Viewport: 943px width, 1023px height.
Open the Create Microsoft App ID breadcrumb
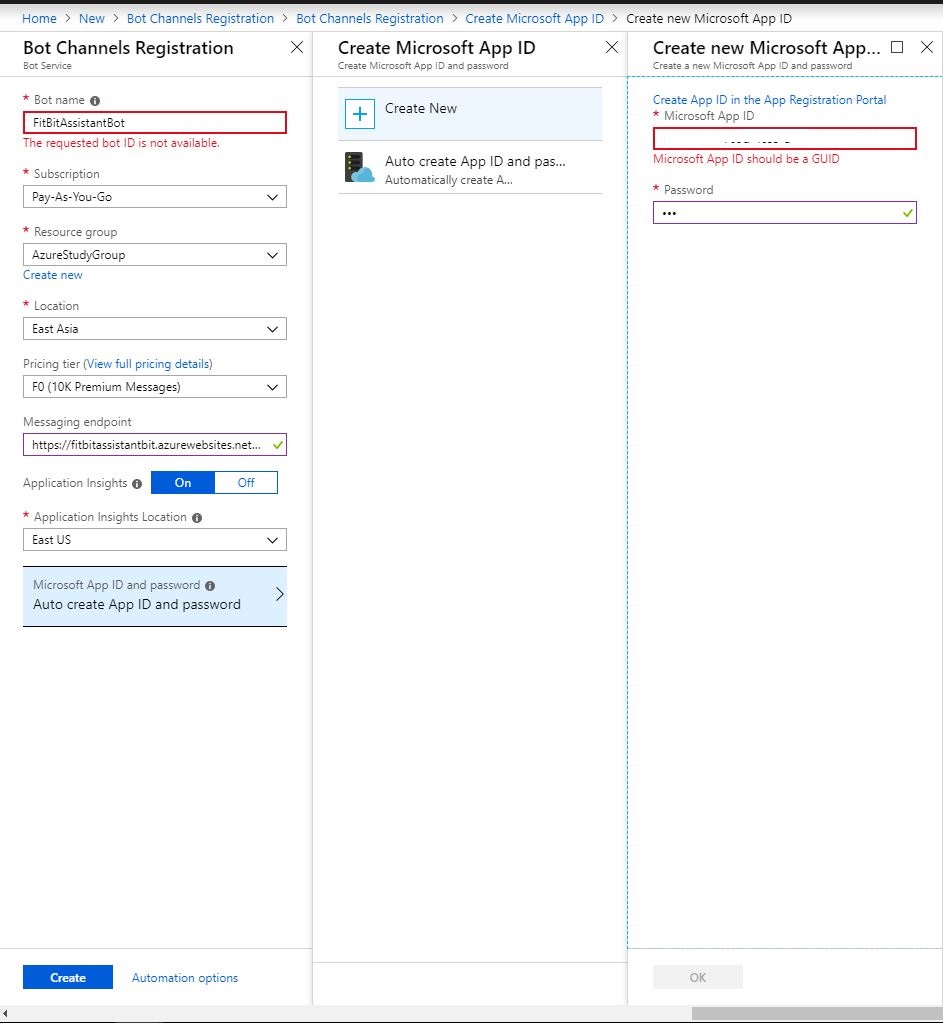[534, 18]
